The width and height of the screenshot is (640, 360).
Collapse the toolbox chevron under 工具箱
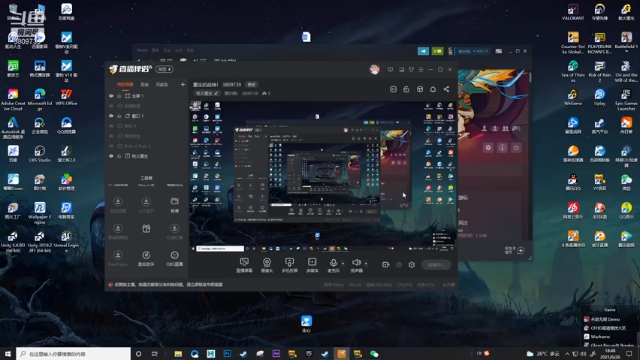[110, 185]
